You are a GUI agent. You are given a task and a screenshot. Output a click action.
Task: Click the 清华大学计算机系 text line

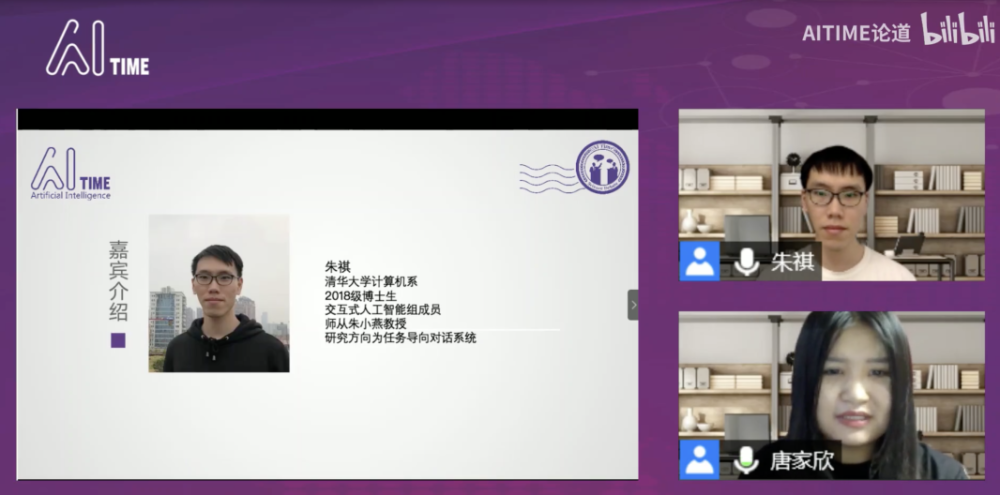click(371, 281)
